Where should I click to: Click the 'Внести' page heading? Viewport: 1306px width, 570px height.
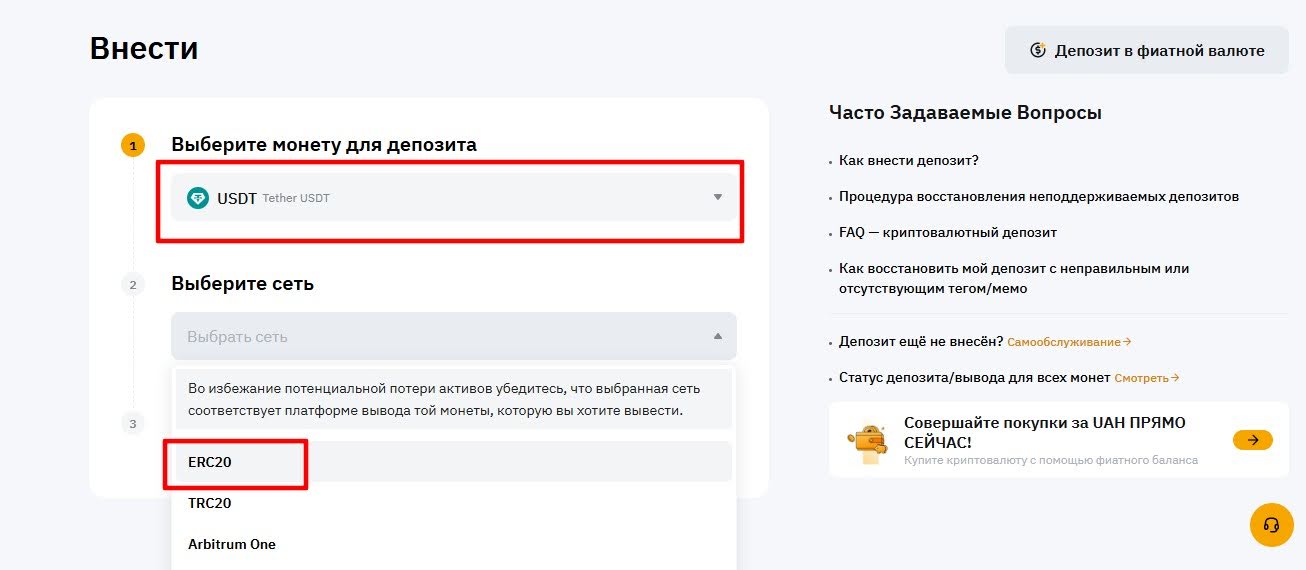coord(144,49)
